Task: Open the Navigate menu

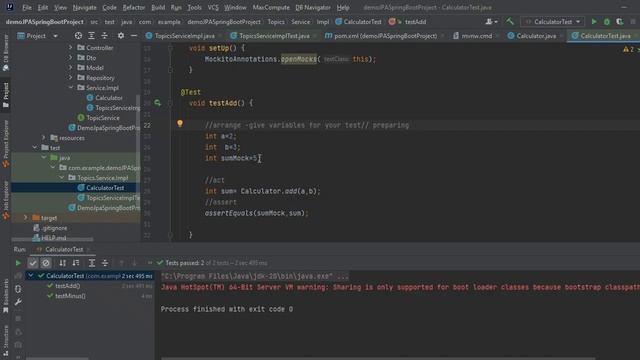Action: tap(84, 7)
